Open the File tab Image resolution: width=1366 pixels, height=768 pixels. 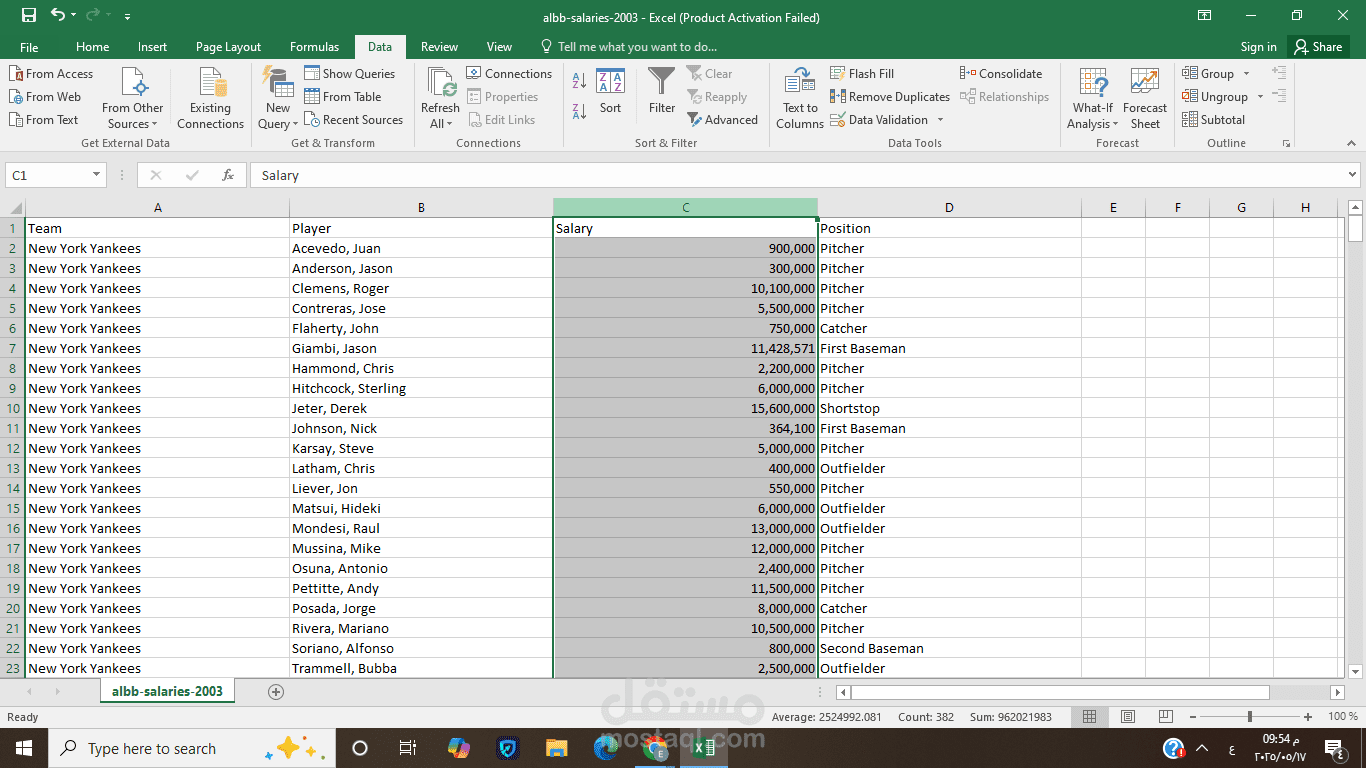[29, 47]
